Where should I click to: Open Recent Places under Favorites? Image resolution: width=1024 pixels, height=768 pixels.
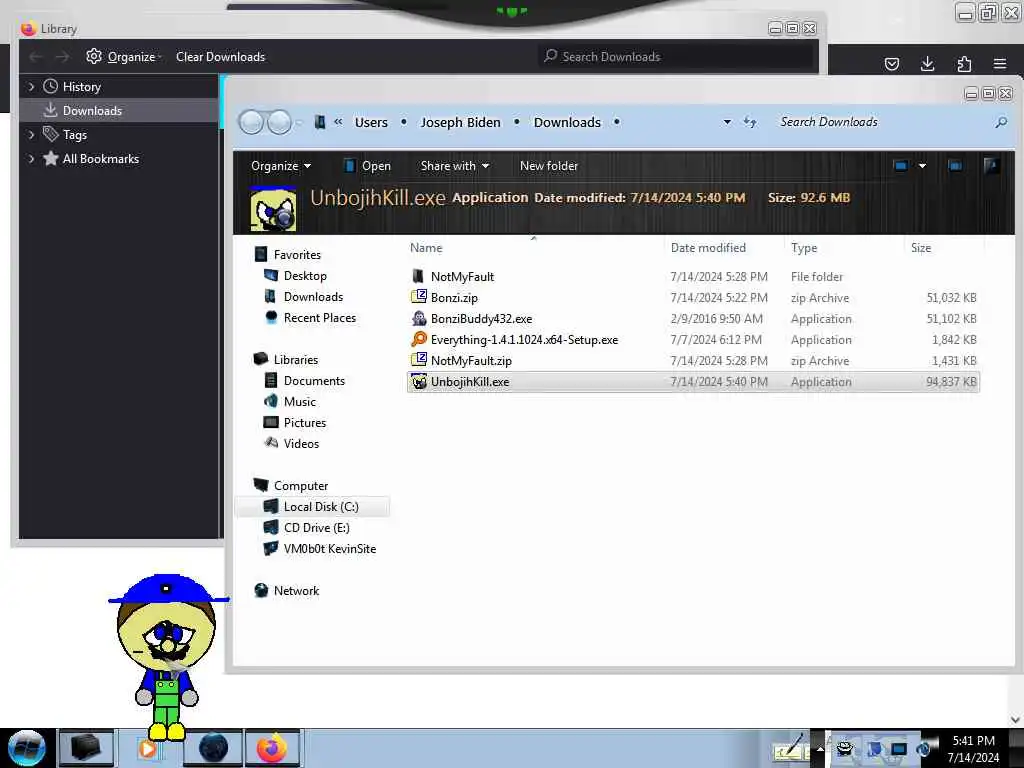320,317
